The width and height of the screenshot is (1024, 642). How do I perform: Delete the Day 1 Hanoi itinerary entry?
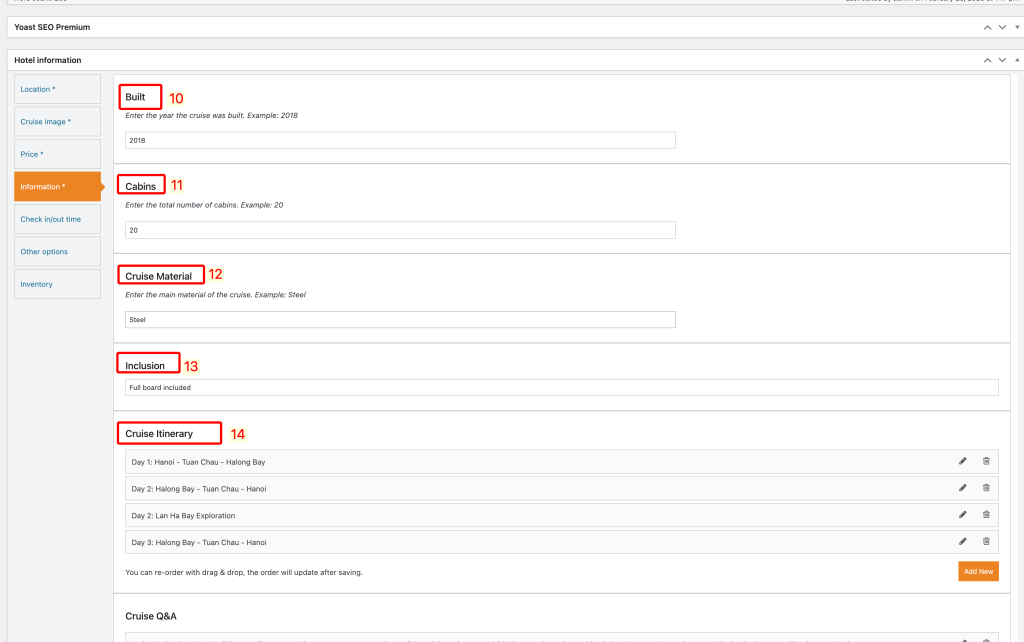[x=986, y=461]
